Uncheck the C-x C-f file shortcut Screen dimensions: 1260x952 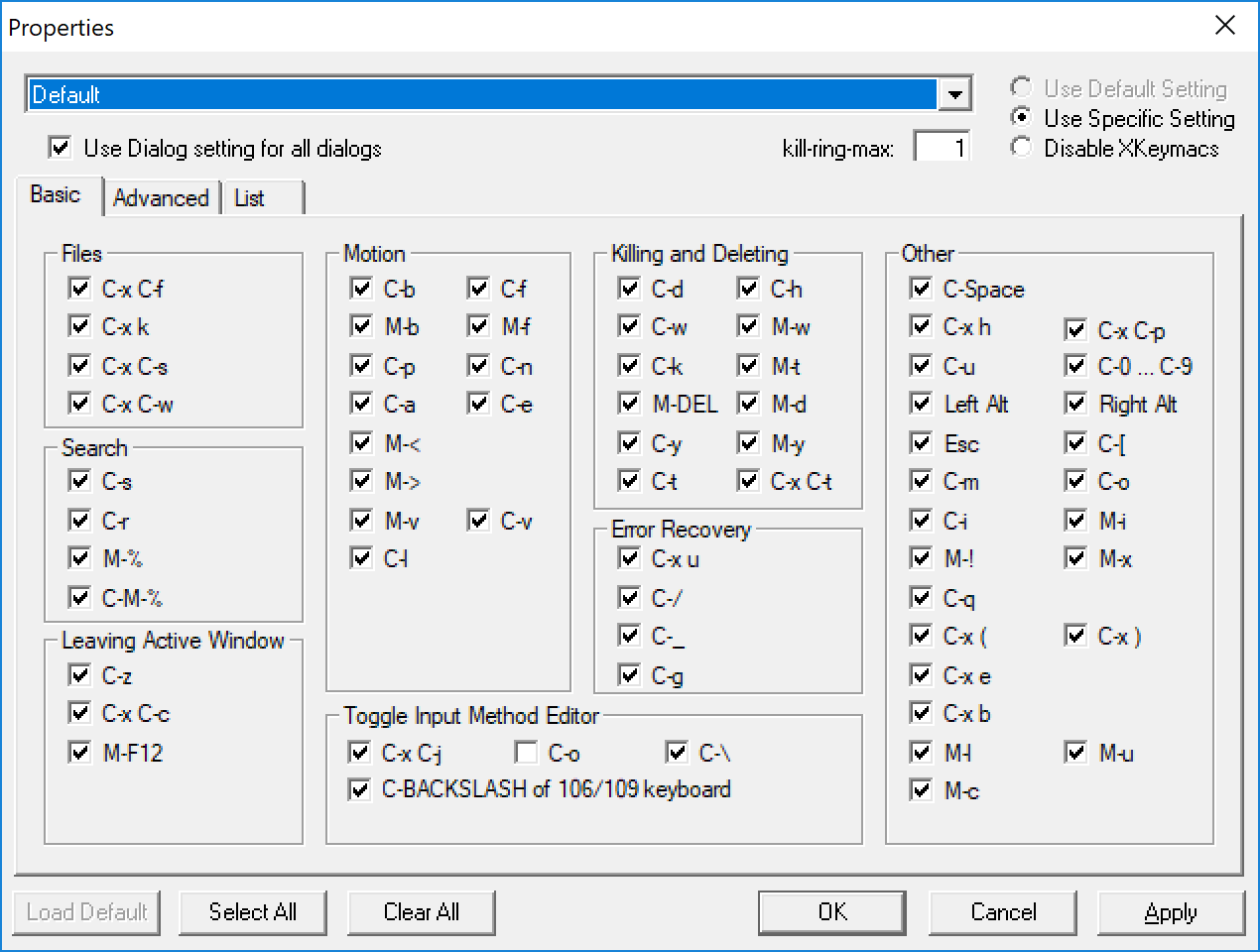[80, 289]
